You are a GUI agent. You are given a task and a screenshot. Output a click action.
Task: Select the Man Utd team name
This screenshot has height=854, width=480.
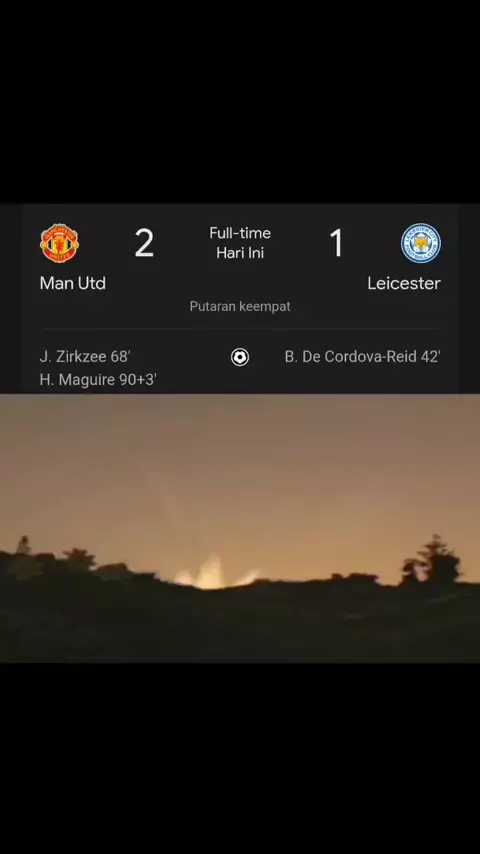tap(72, 283)
